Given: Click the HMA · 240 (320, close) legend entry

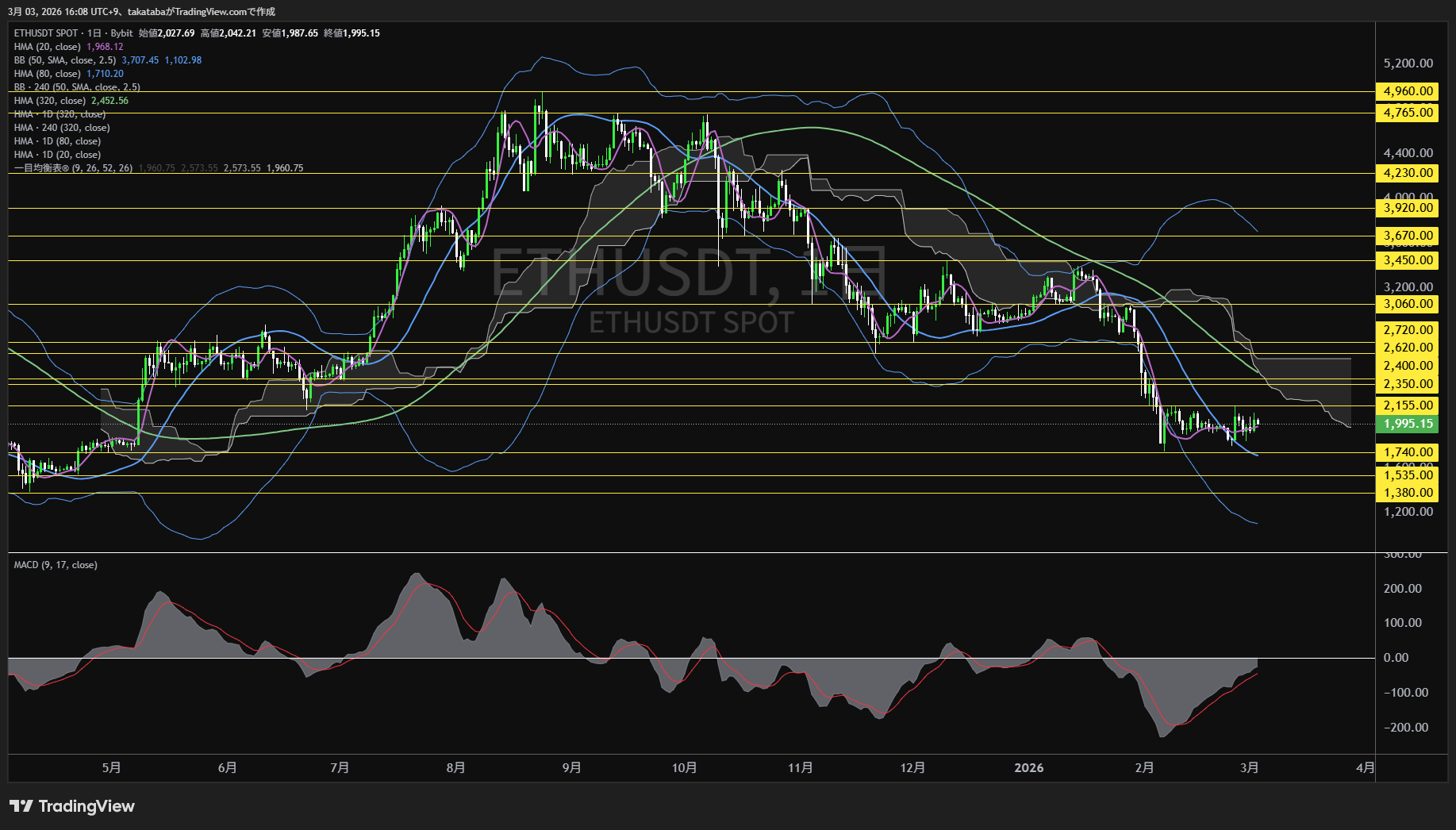Looking at the screenshot, I should coord(62,128).
